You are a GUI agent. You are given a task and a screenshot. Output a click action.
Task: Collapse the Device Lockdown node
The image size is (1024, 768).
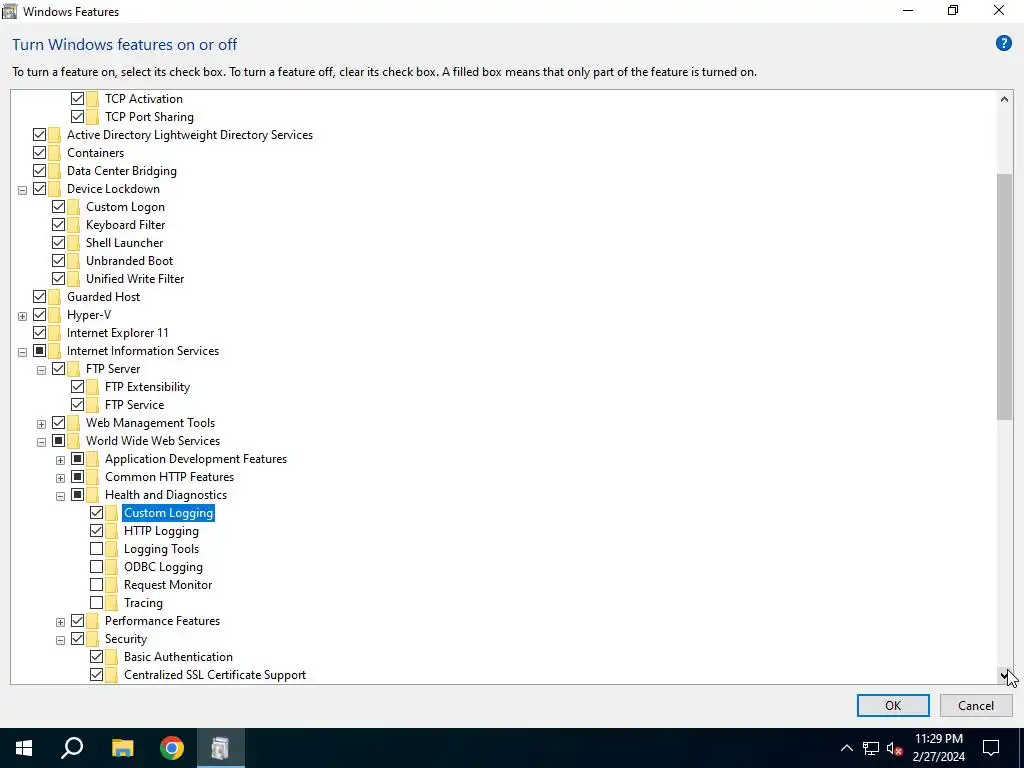point(22,190)
